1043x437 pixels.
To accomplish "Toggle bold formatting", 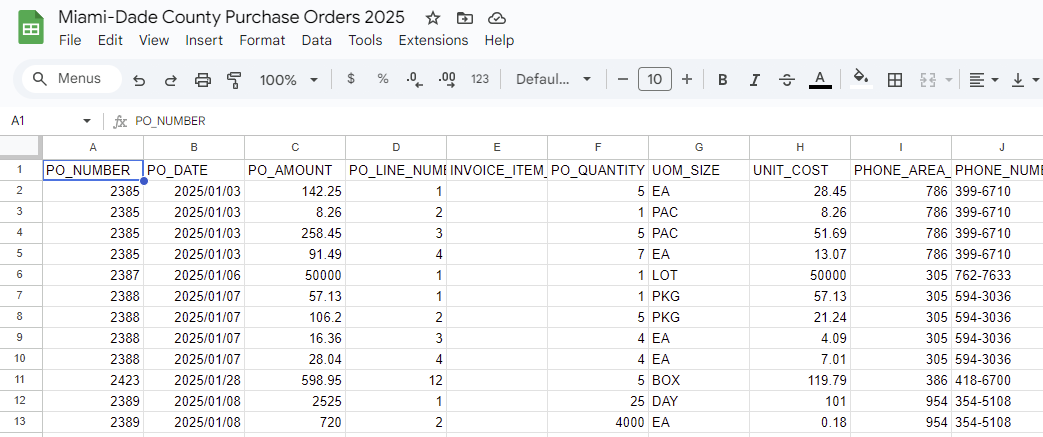I will [x=723, y=80].
